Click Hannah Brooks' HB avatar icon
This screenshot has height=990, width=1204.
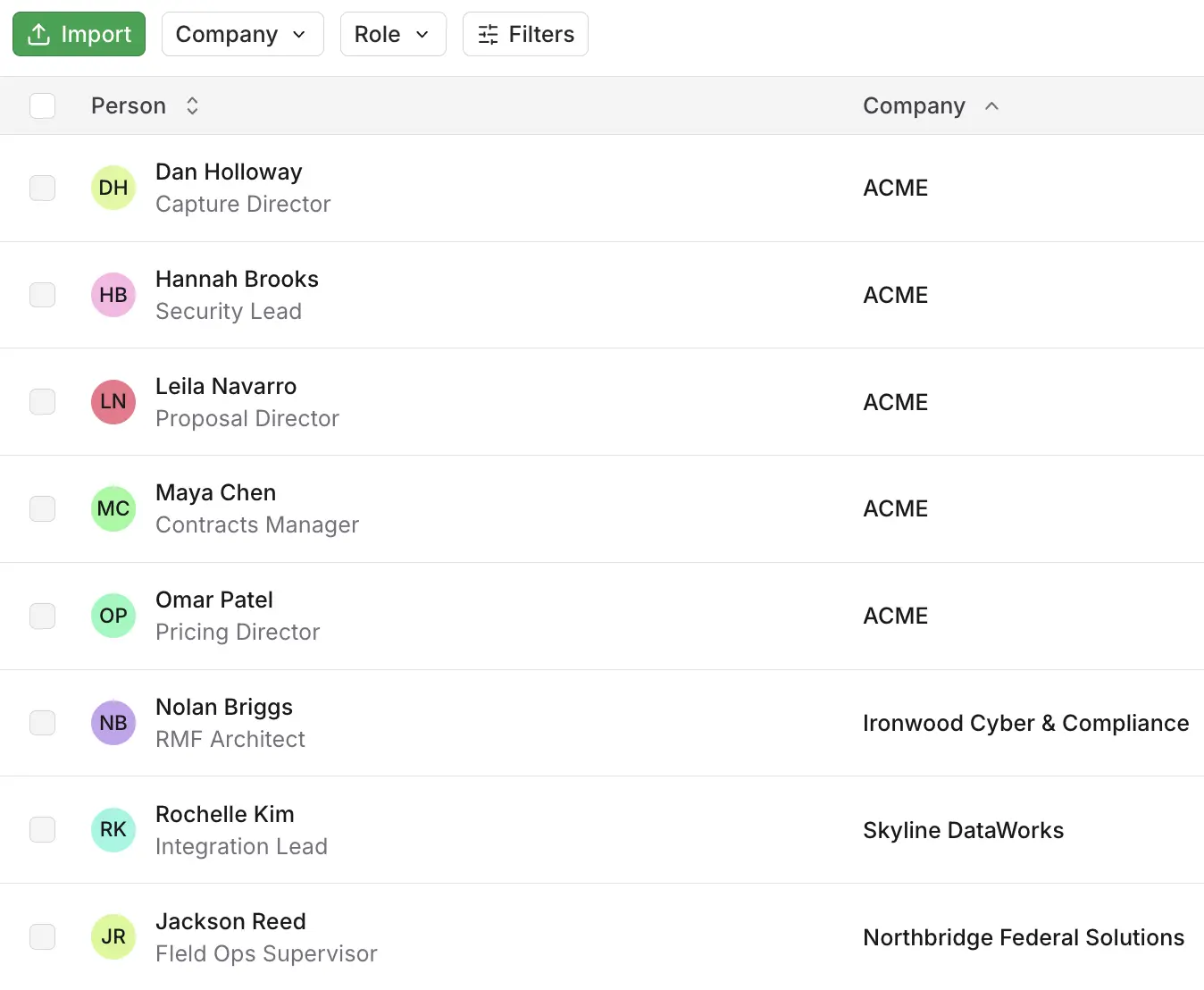(x=113, y=295)
